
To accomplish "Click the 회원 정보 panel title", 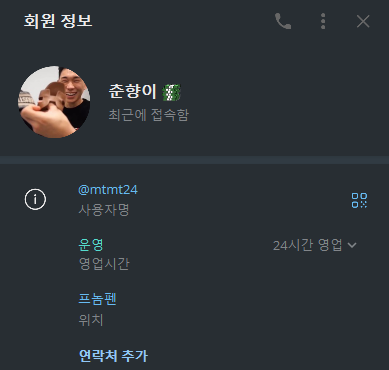I will [x=58, y=21].
